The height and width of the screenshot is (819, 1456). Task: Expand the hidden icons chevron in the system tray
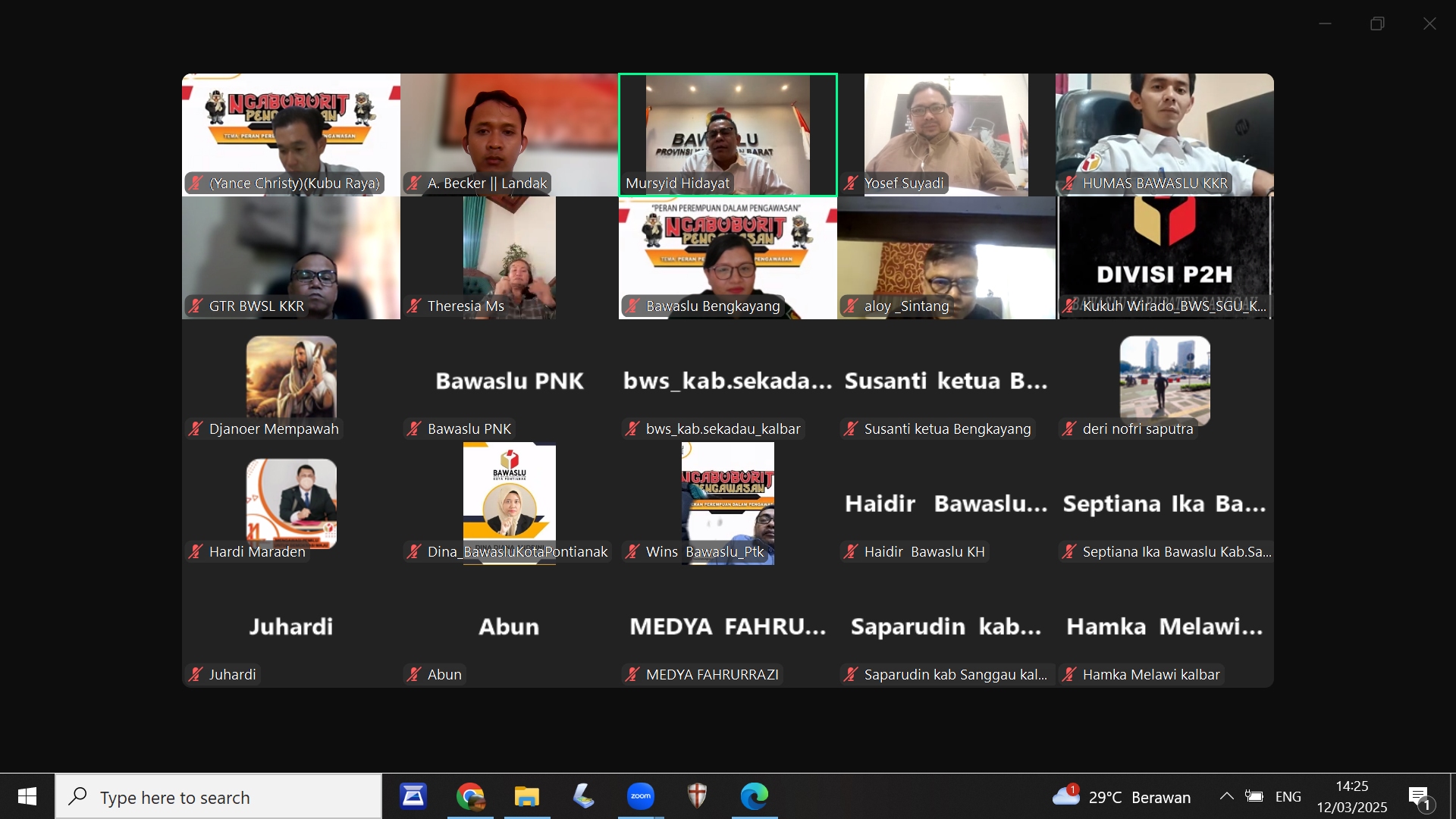1226,797
